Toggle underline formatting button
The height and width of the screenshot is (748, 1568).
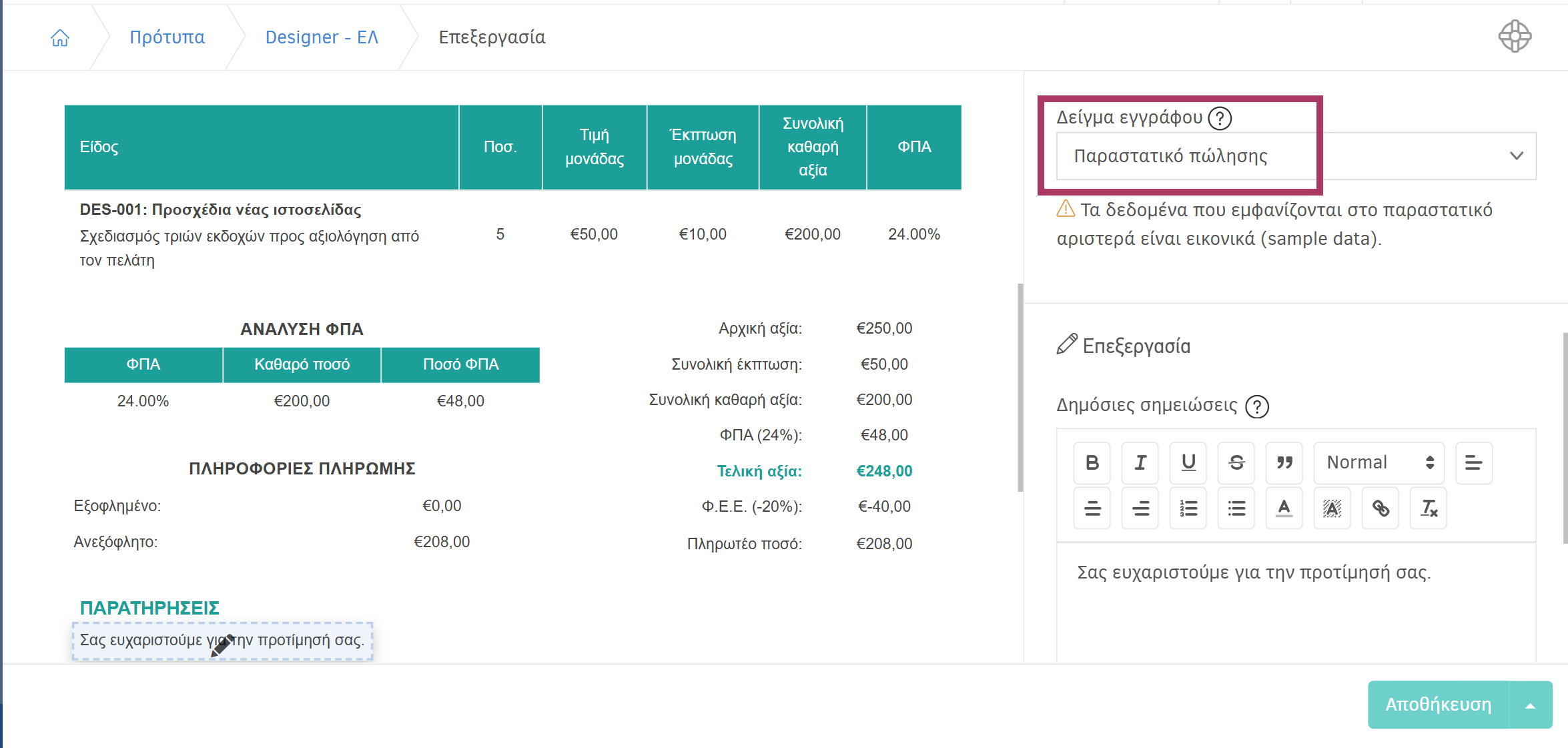tap(1188, 462)
